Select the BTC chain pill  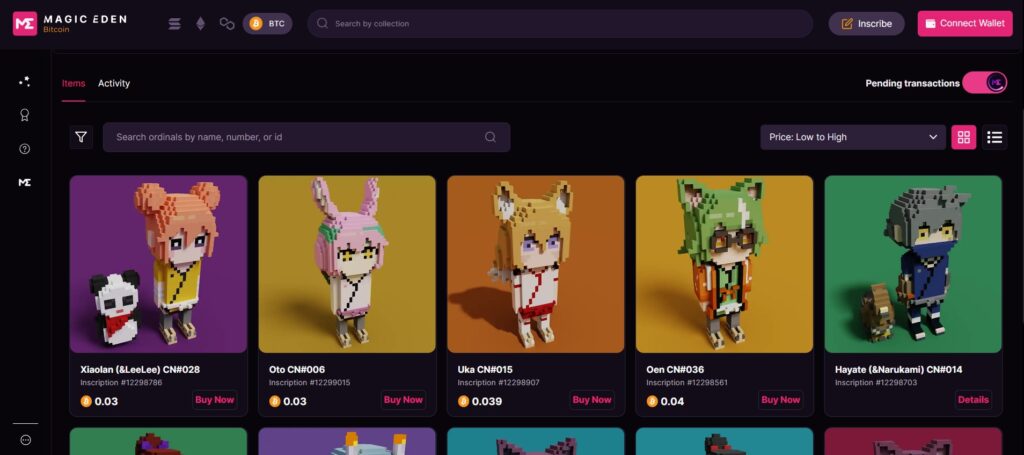pos(268,24)
